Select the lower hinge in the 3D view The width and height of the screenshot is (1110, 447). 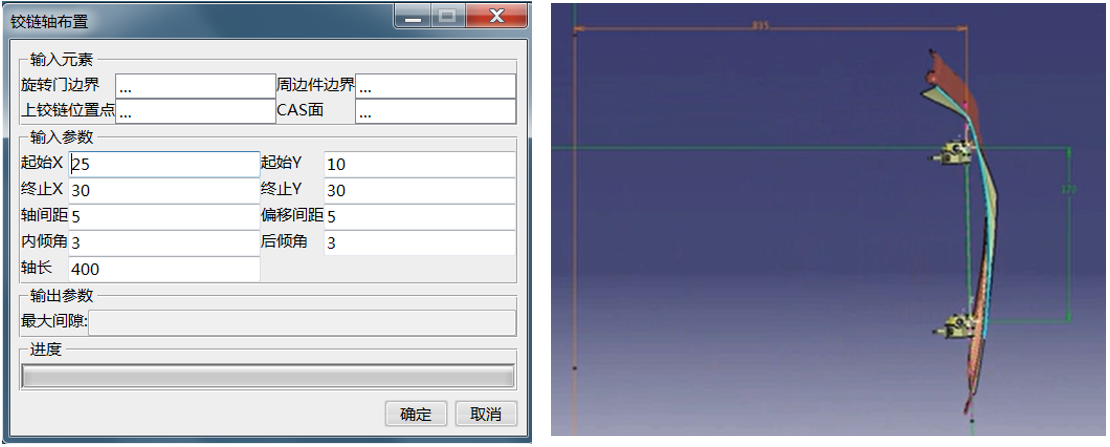pyautogui.click(x=956, y=323)
